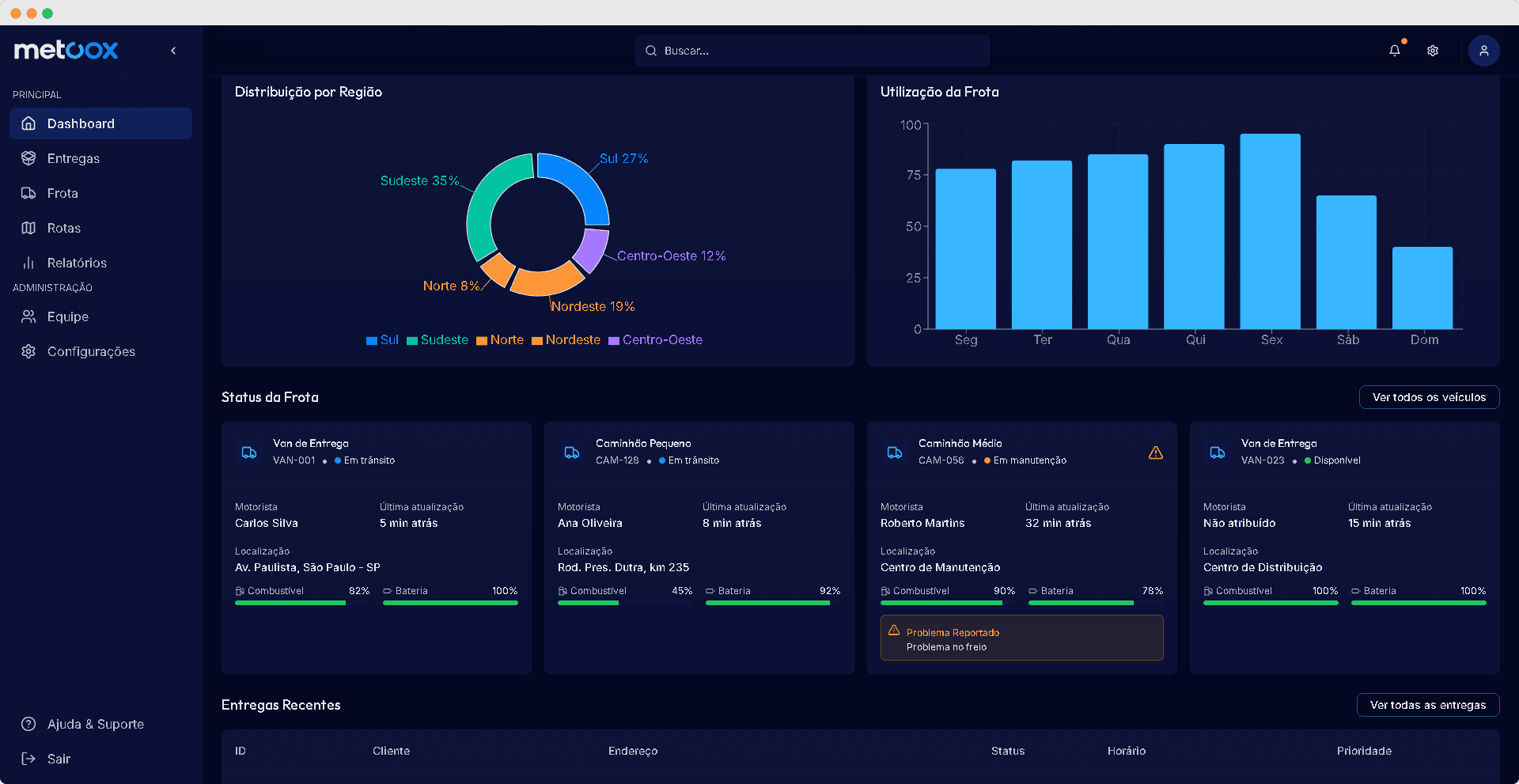Screen dimensions: 1519x784
Task: Click the fuel pump icon on CAM-056 card
Action: click(885, 591)
